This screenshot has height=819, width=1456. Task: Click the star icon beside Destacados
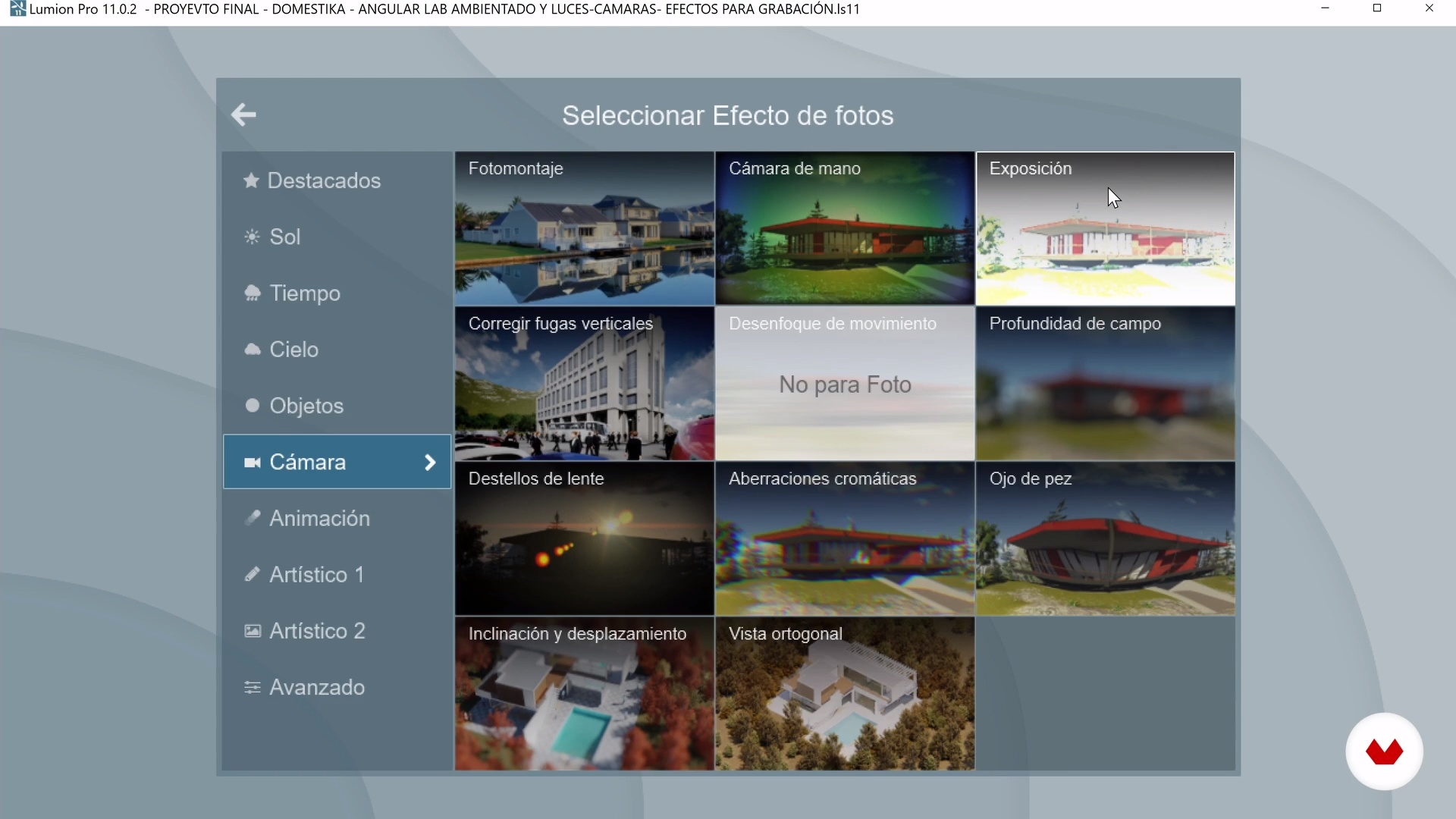tap(251, 180)
